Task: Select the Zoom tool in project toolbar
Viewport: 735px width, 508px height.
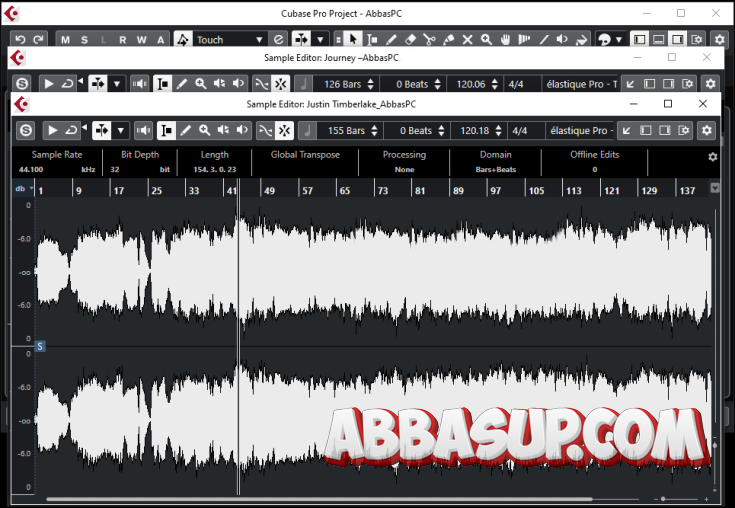Action: pyautogui.click(x=487, y=40)
